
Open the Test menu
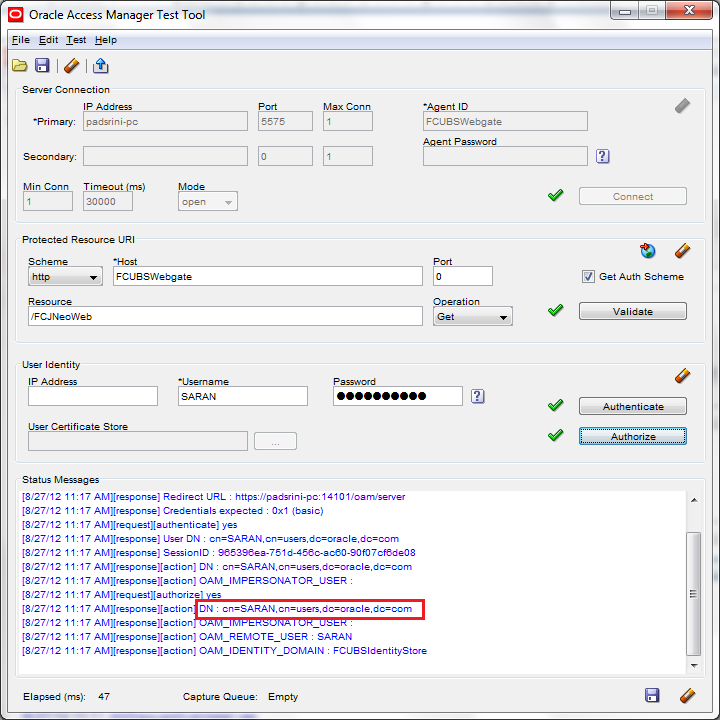tap(76, 40)
